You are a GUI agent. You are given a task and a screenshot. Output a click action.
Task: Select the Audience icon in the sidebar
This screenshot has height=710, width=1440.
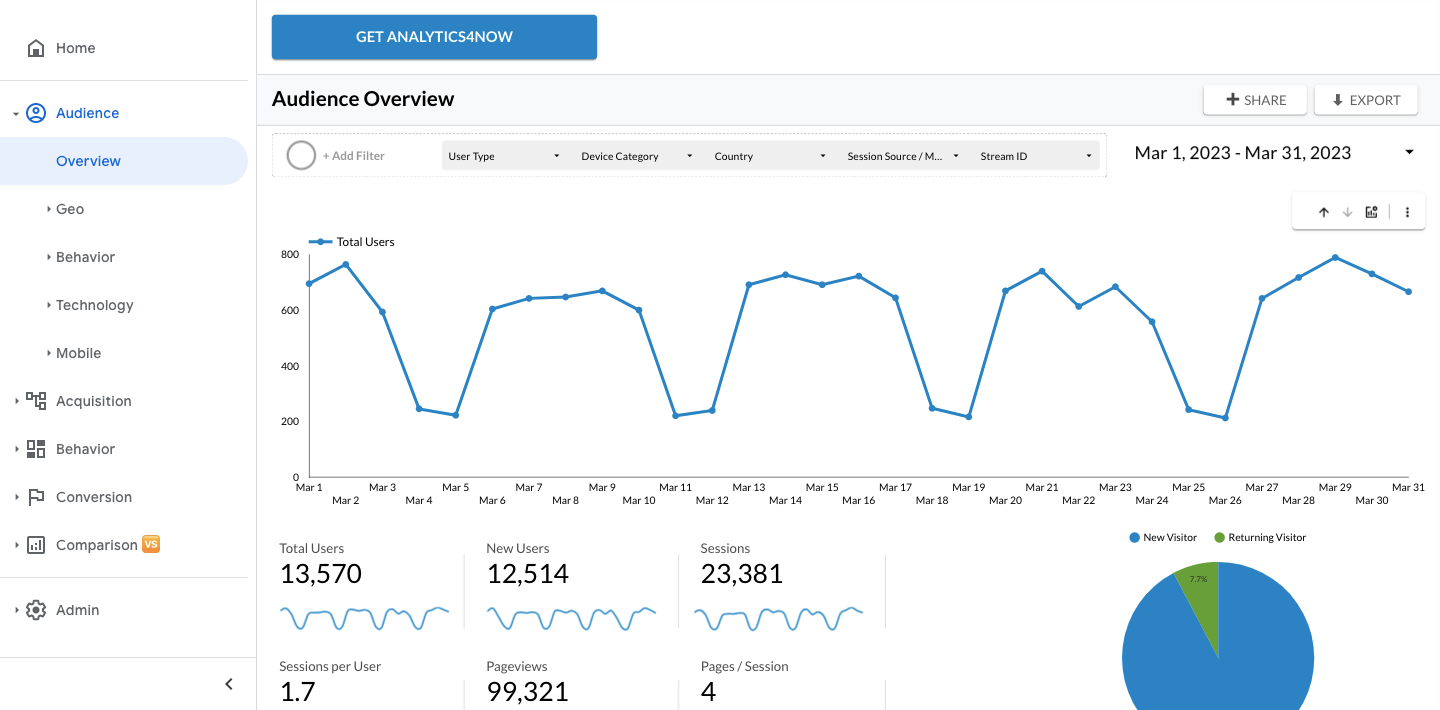click(37, 112)
